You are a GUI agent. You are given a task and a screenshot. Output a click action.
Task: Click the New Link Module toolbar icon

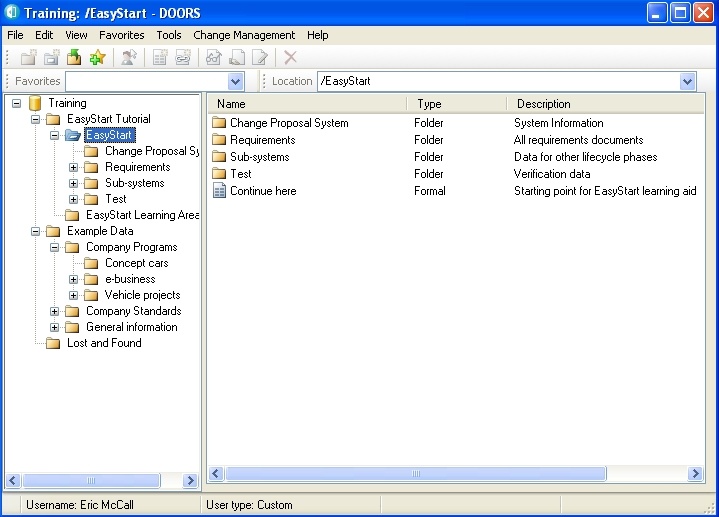coord(183,58)
